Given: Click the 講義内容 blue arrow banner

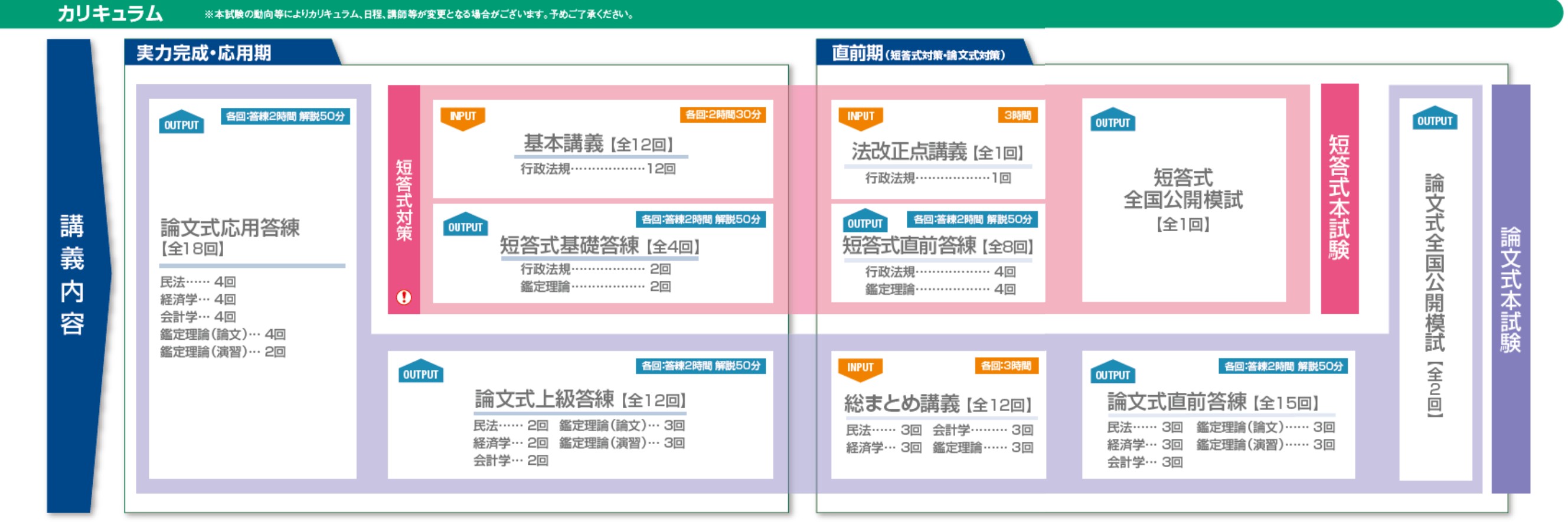Looking at the screenshot, I should tap(73, 274).
